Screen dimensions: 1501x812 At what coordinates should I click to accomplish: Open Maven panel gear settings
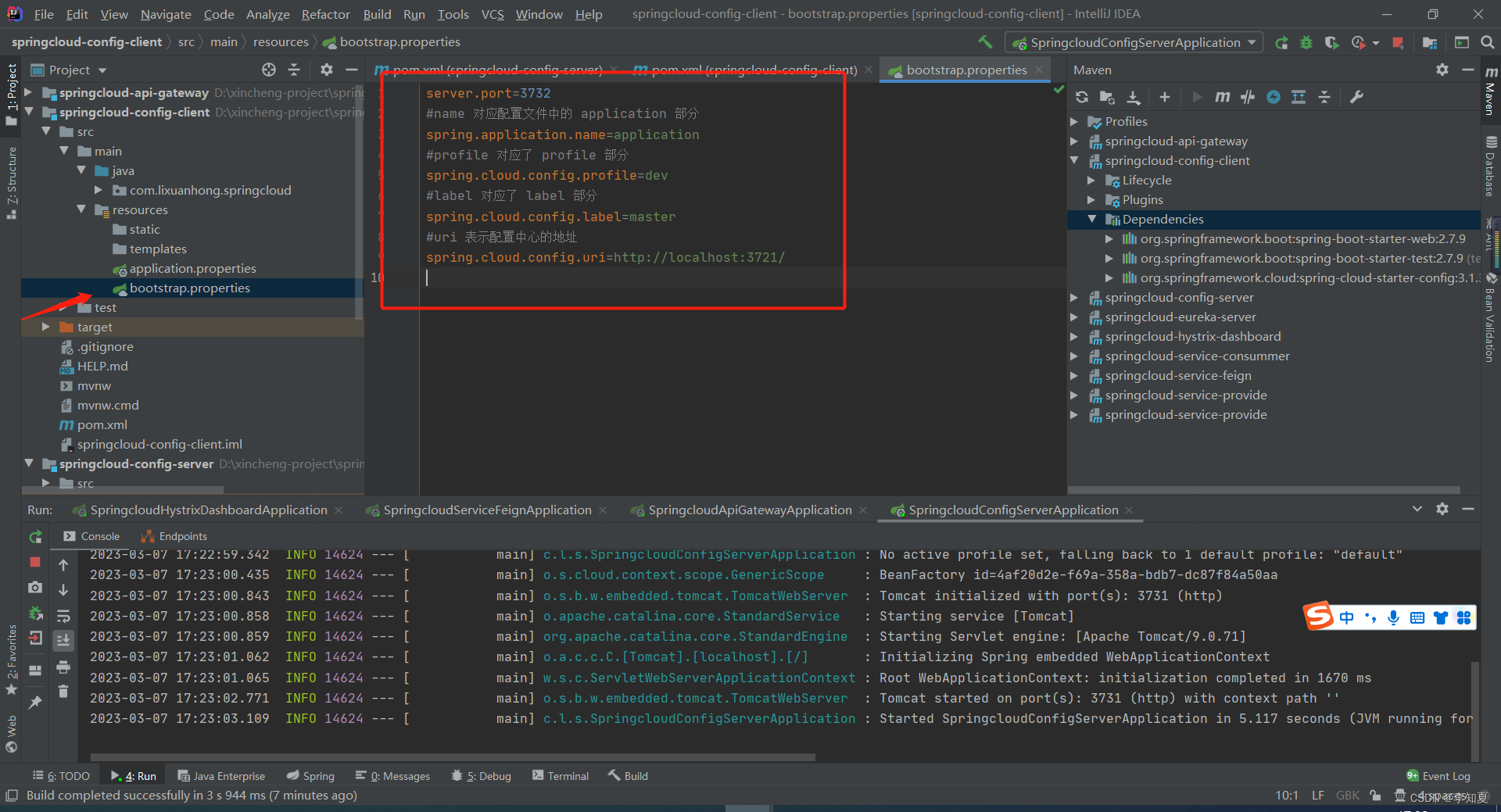pyautogui.click(x=1442, y=70)
